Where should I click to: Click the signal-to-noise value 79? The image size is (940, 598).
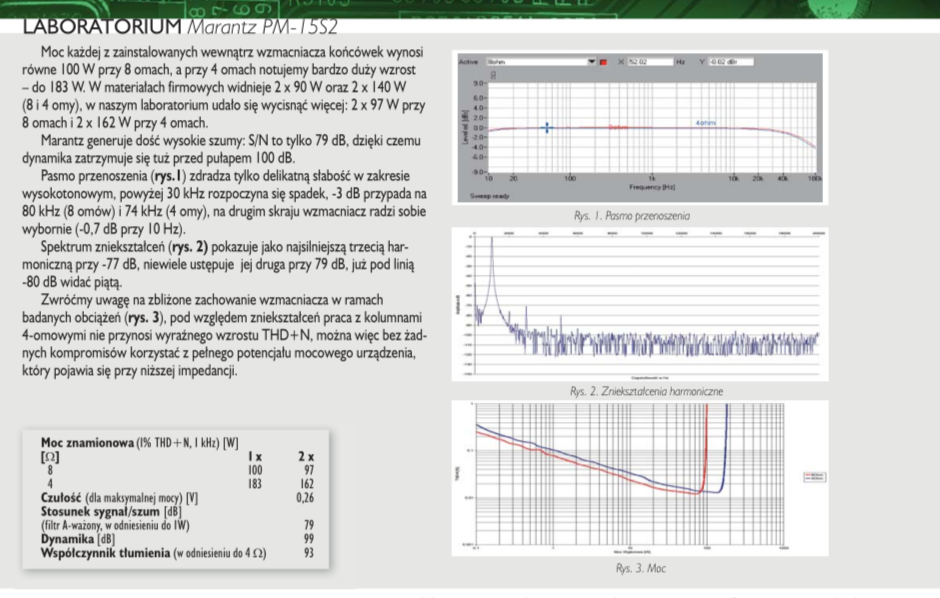coord(309,525)
